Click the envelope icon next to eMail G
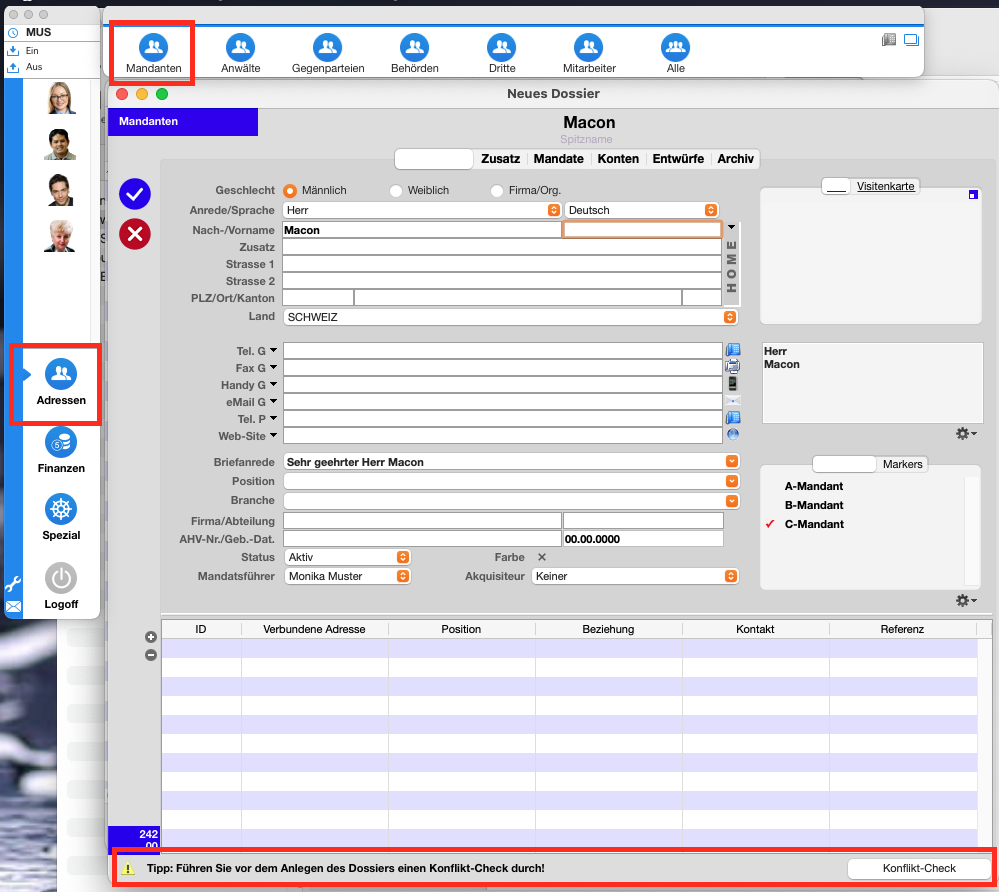 point(733,401)
